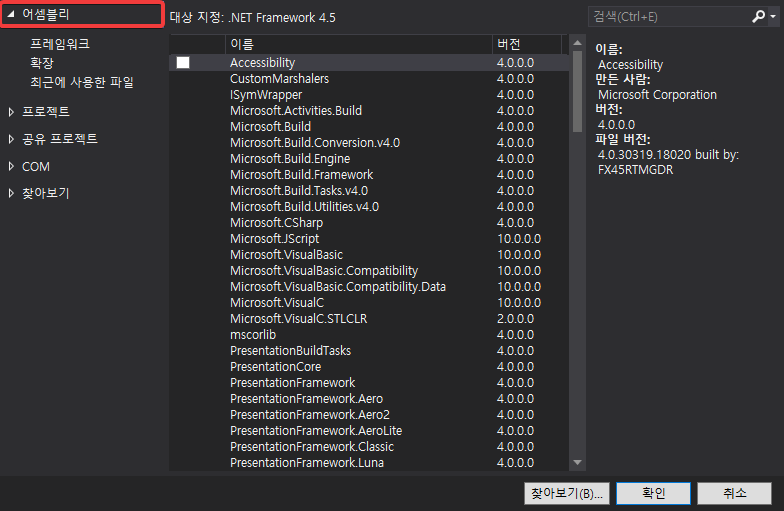Select Microsoft.Build.Engine row
784x511 pixels.
point(369,158)
